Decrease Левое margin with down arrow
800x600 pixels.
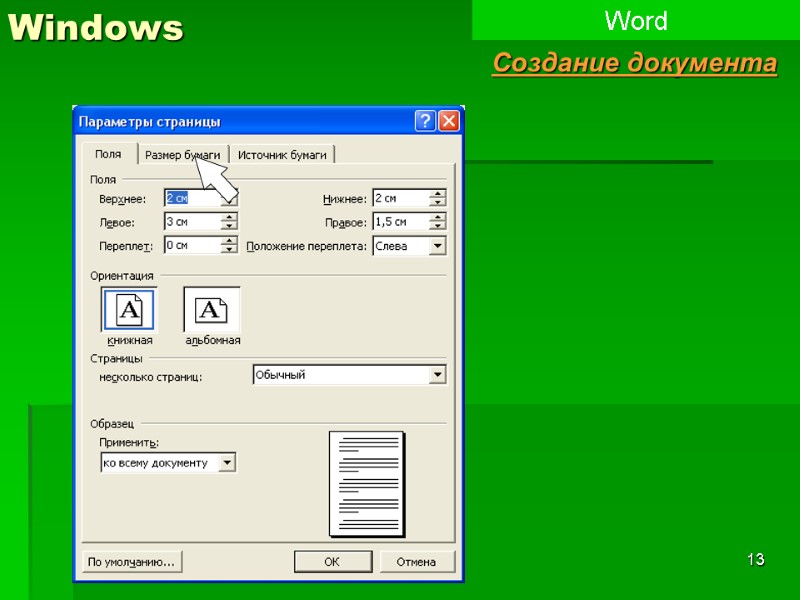pos(230,226)
